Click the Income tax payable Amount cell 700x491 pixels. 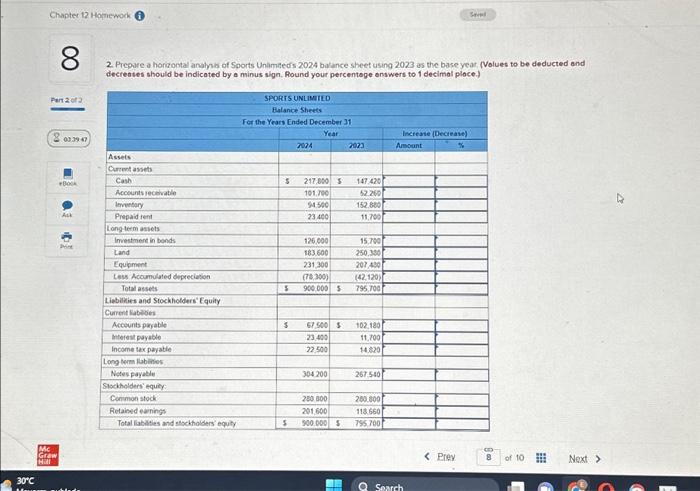[409, 350]
